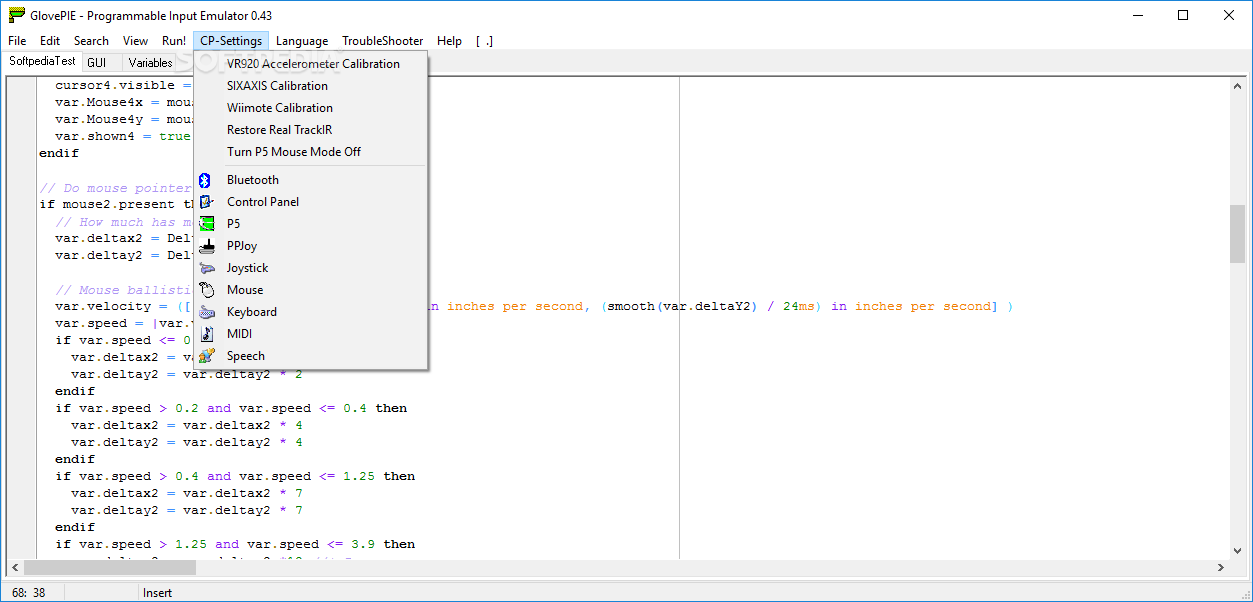This screenshot has width=1253, height=602.
Task: Click the [ .] menu item
Action: 485,41
